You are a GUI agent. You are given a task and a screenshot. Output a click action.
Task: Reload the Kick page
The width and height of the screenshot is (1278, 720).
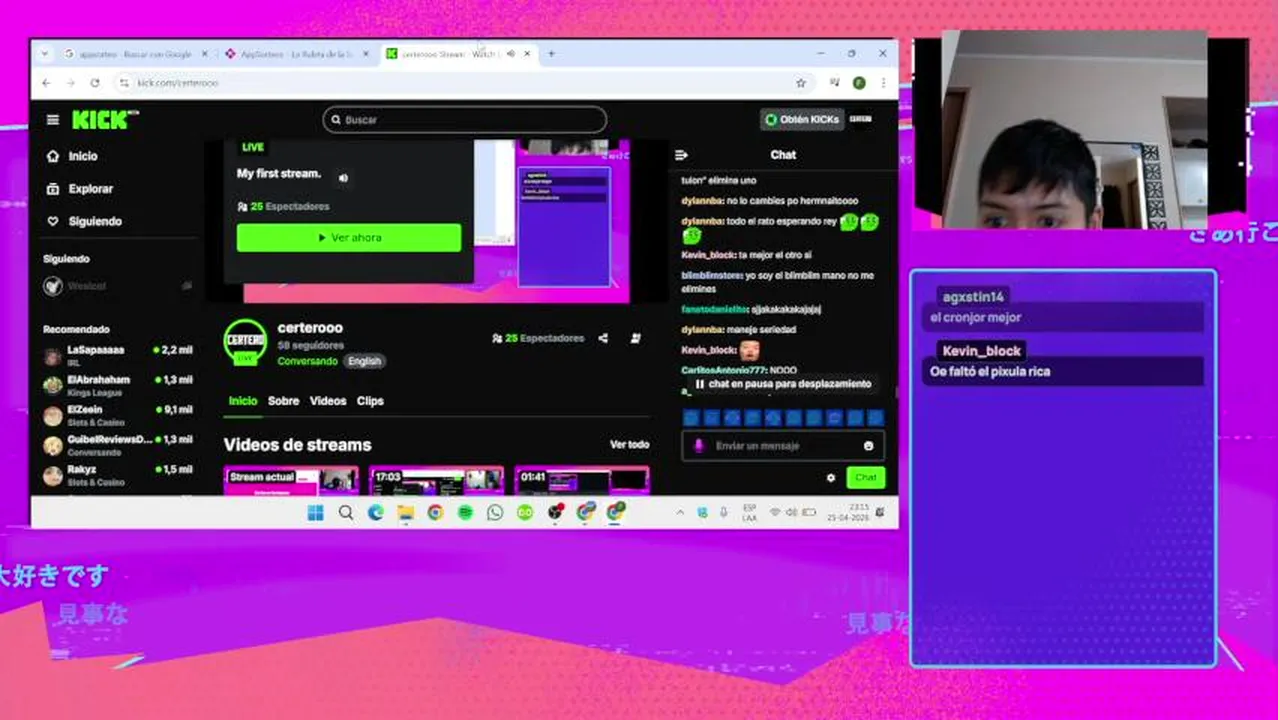pos(95,83)
